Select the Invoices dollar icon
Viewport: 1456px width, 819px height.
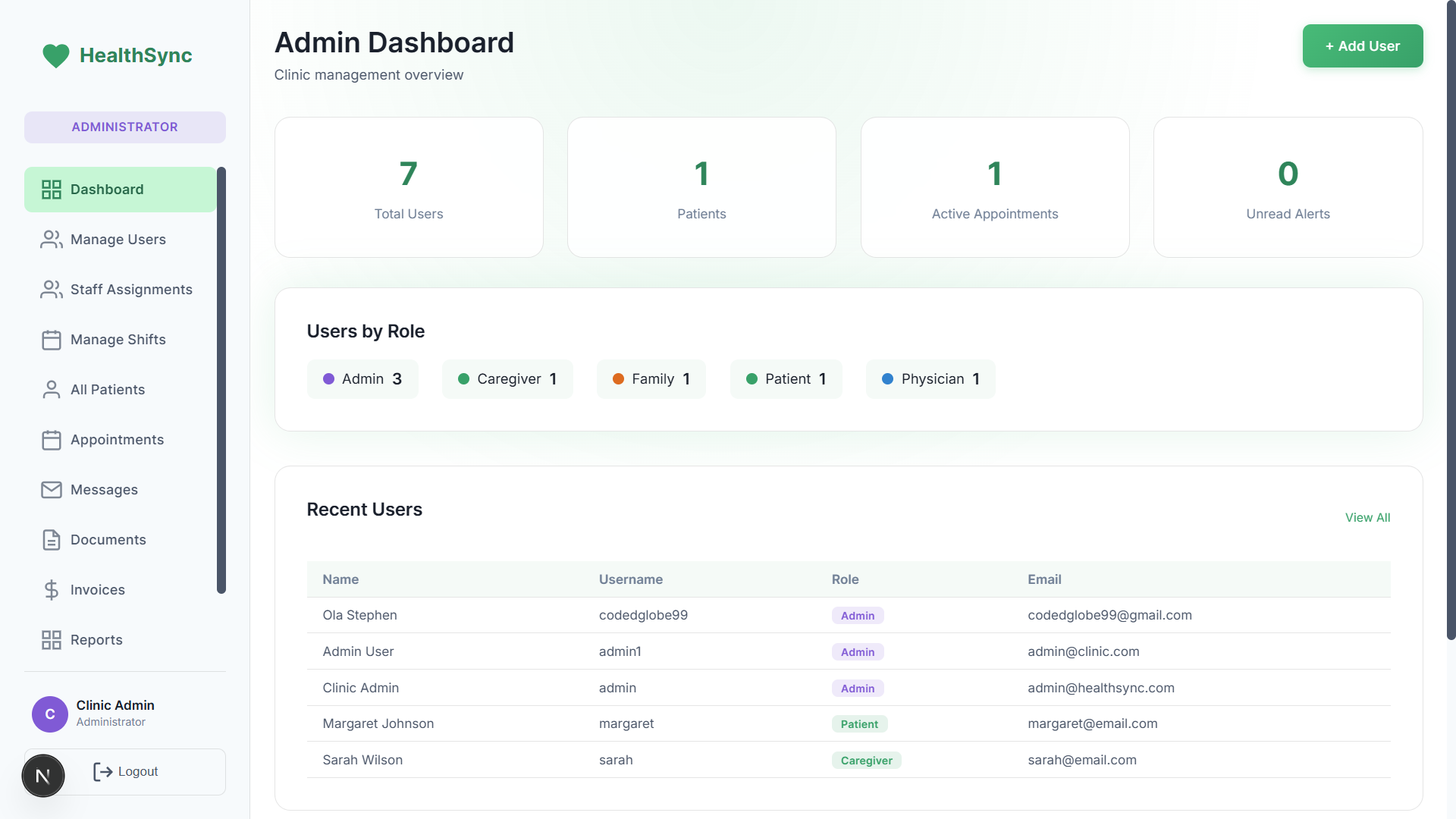(x=51, y=589)
